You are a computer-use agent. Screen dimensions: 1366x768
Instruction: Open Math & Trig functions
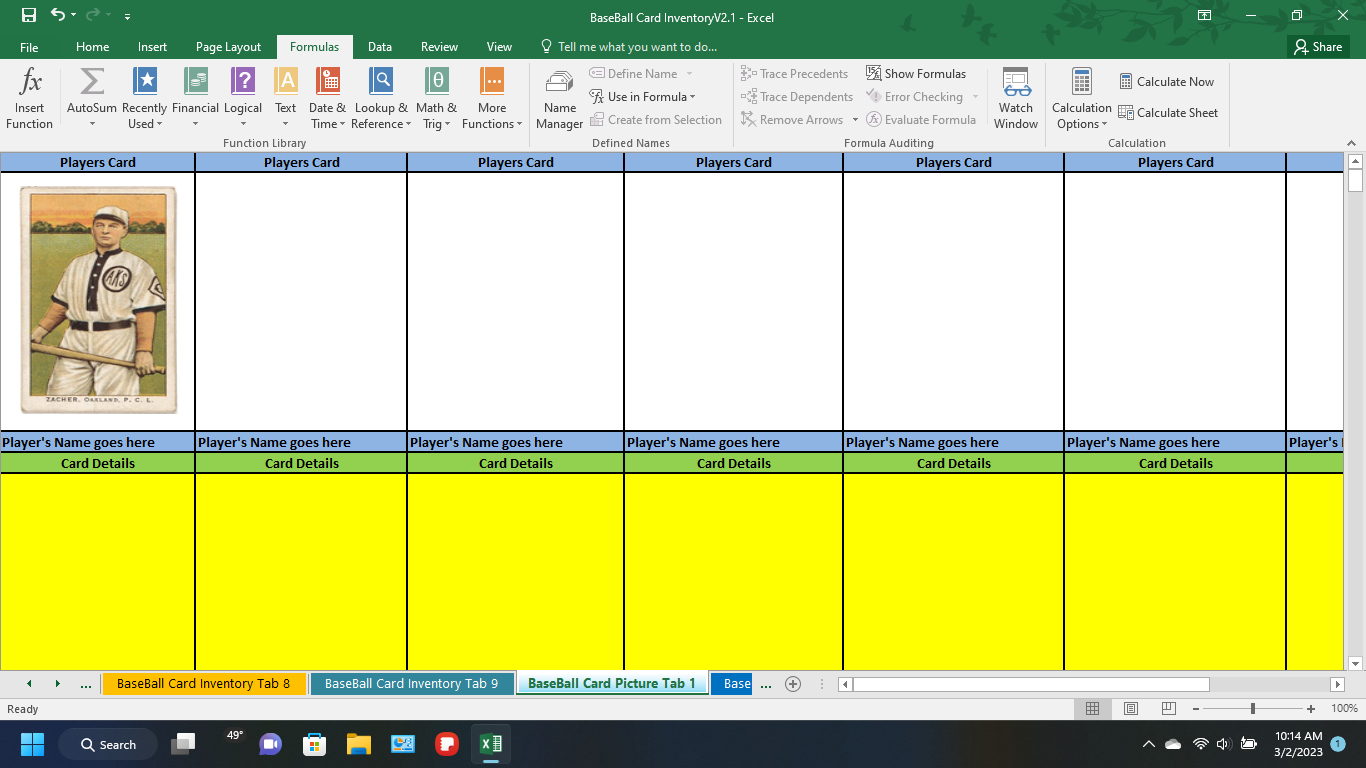pyautogui.click(x=436, y=99)
